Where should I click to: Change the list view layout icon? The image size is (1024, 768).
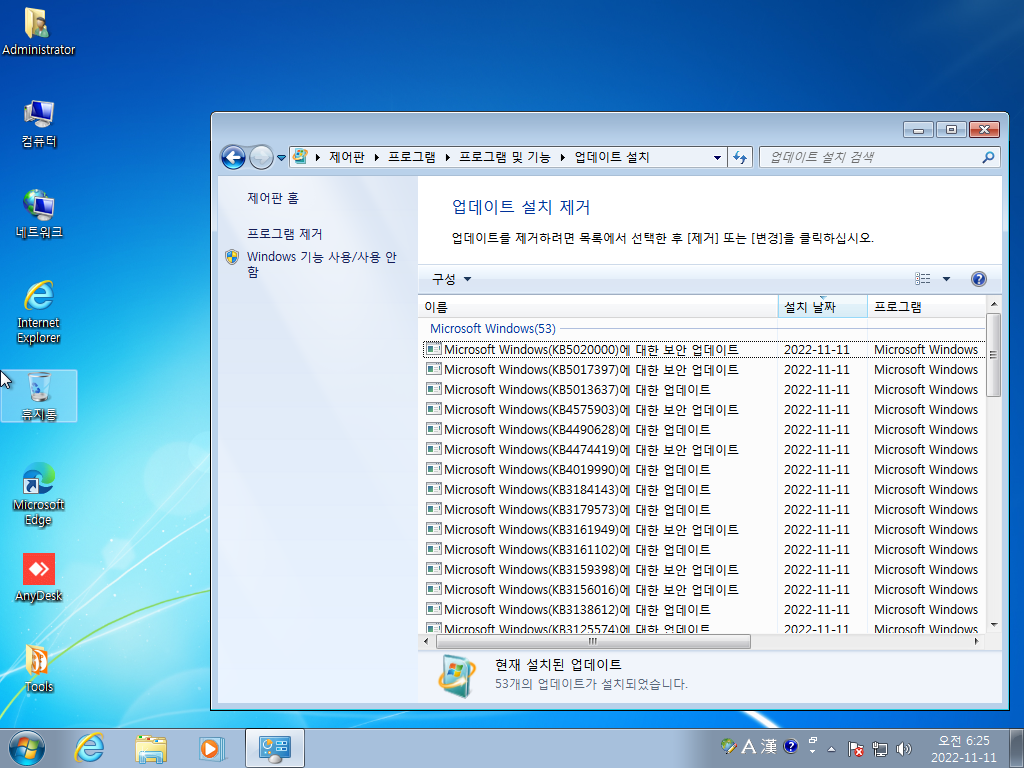pos(922,279)
